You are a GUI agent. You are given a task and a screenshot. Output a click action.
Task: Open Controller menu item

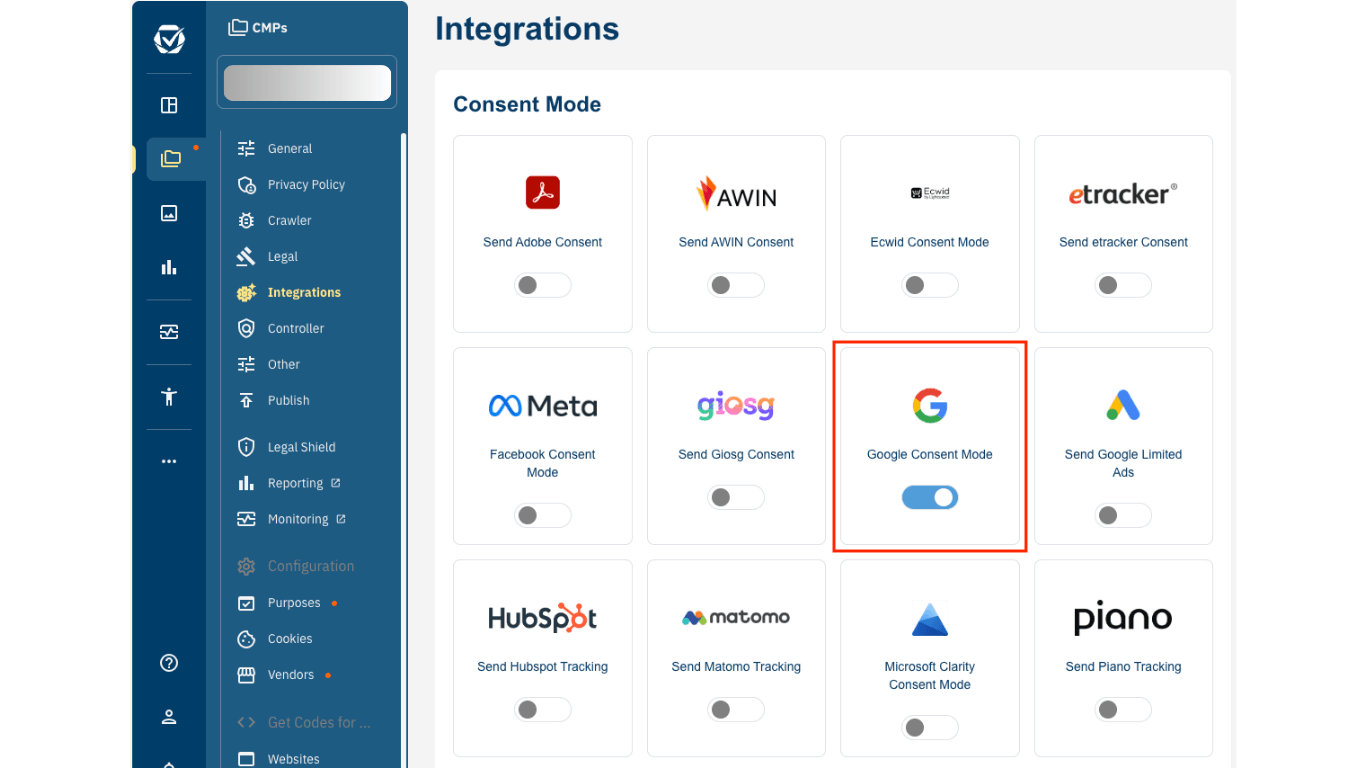(x=281, y=328)
